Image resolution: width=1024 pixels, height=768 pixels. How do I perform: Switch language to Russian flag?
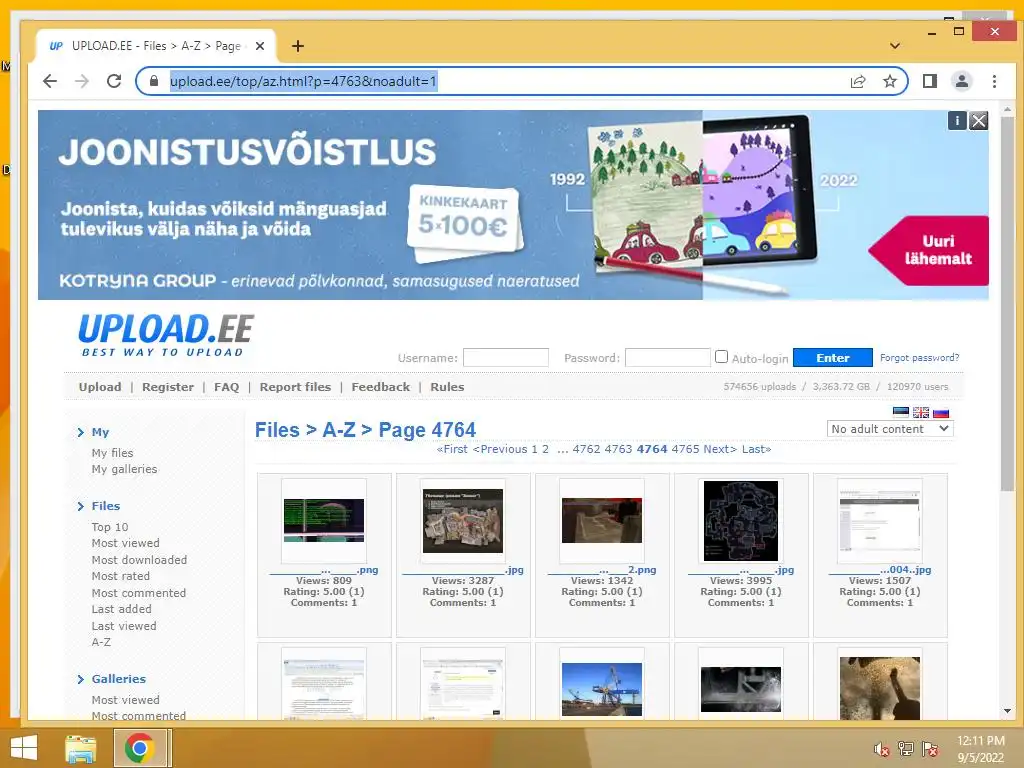(941, 412)
